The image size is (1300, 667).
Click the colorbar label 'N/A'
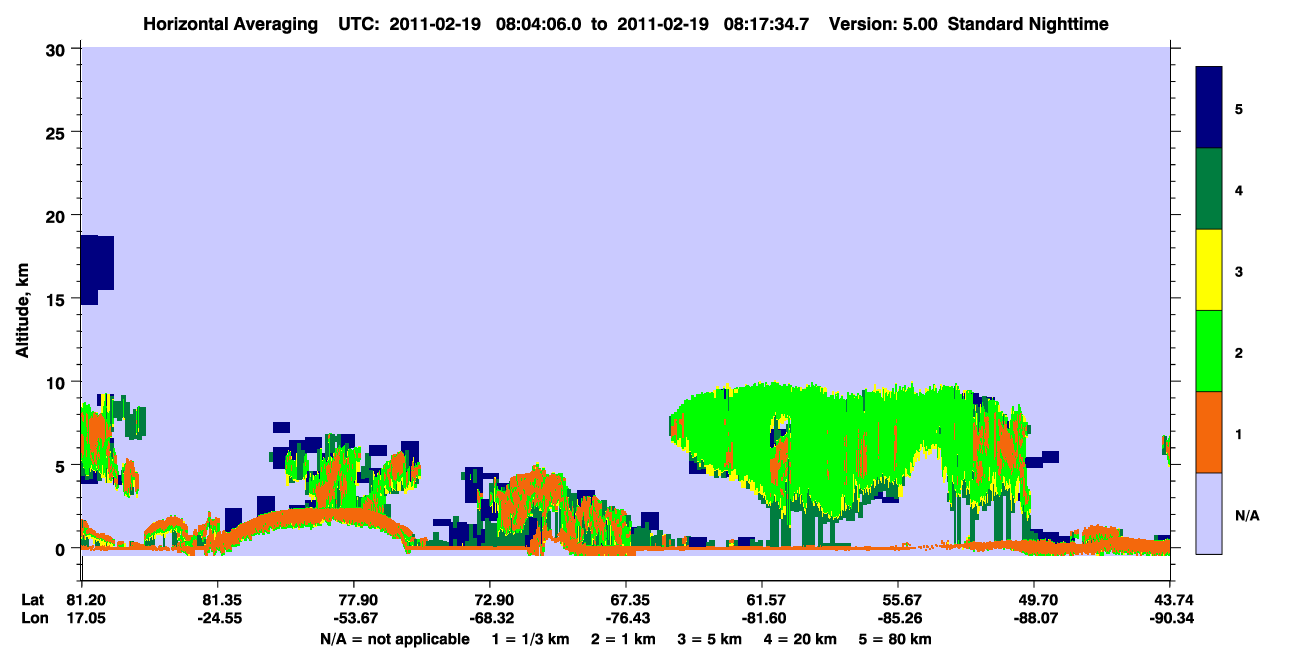(1246, 515)
